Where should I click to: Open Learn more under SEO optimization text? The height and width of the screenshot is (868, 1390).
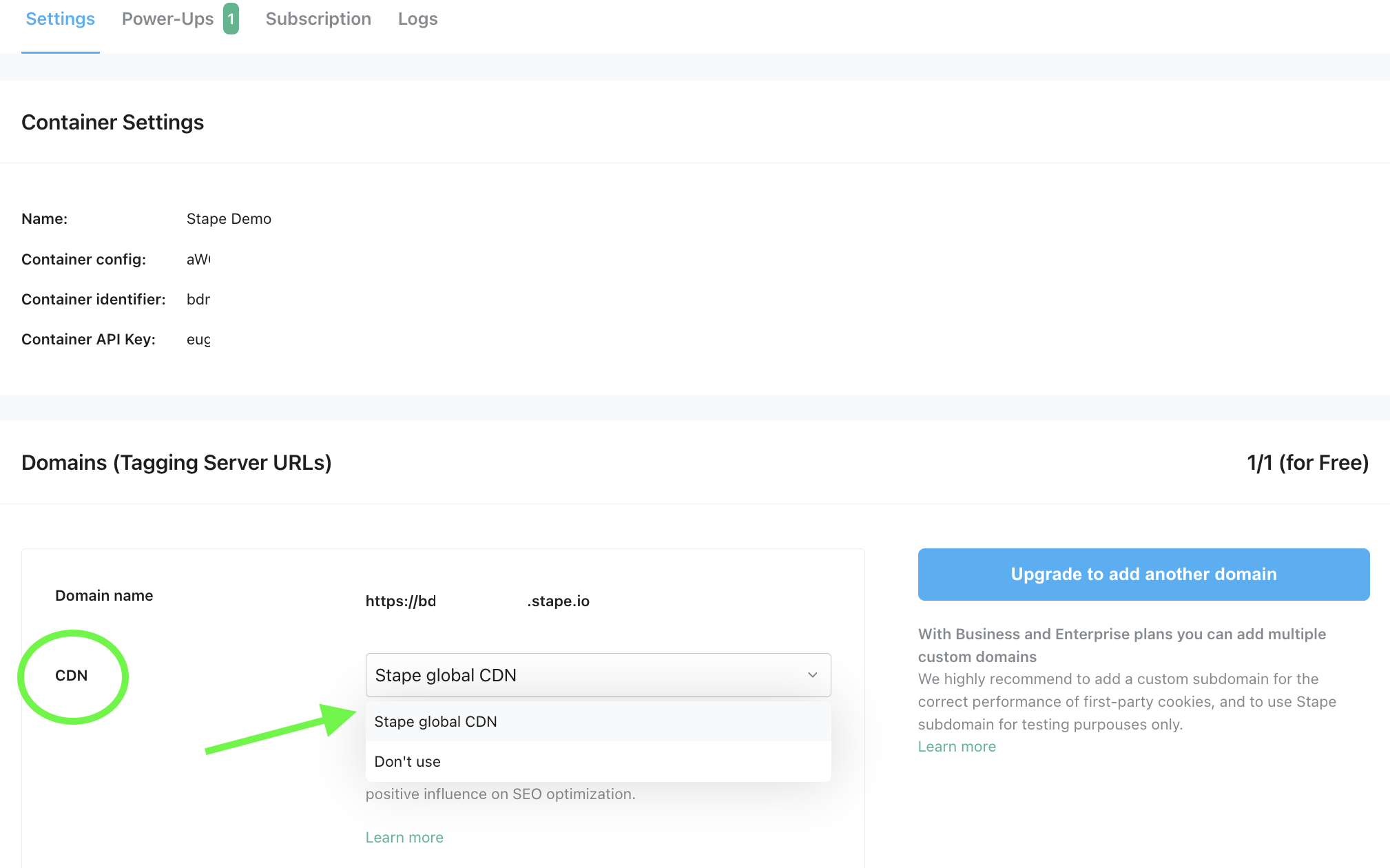[x=404, y=838]
